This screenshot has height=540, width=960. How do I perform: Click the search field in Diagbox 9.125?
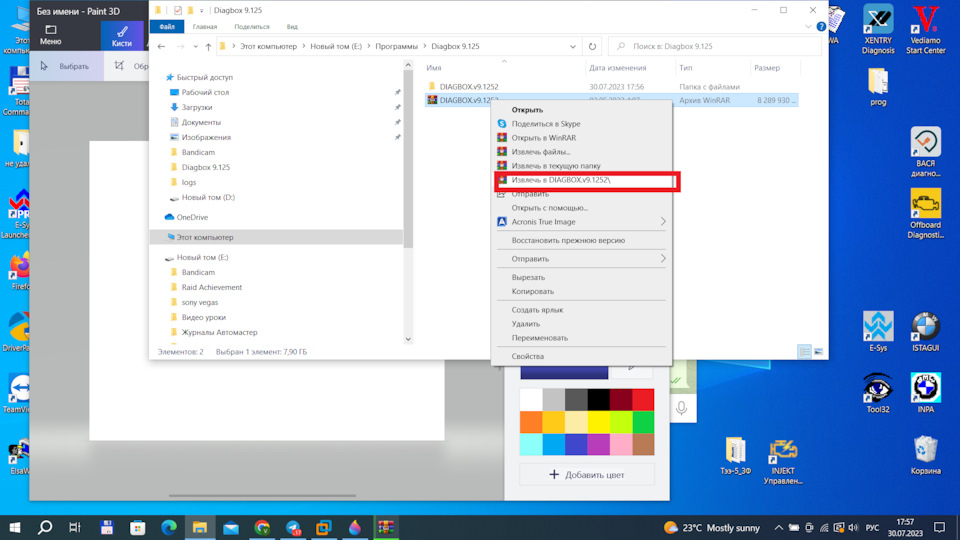[714, 47]
